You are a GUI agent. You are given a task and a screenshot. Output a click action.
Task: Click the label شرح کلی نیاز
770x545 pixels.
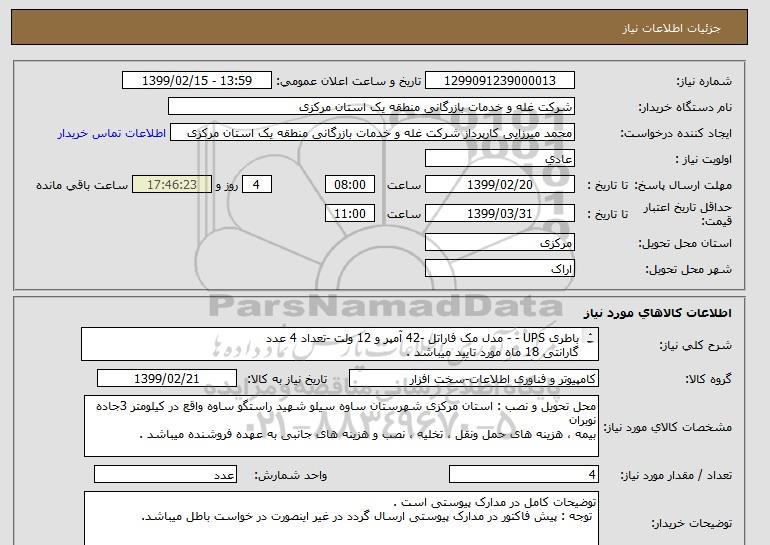pyautogui.click(x=696, y=345)
